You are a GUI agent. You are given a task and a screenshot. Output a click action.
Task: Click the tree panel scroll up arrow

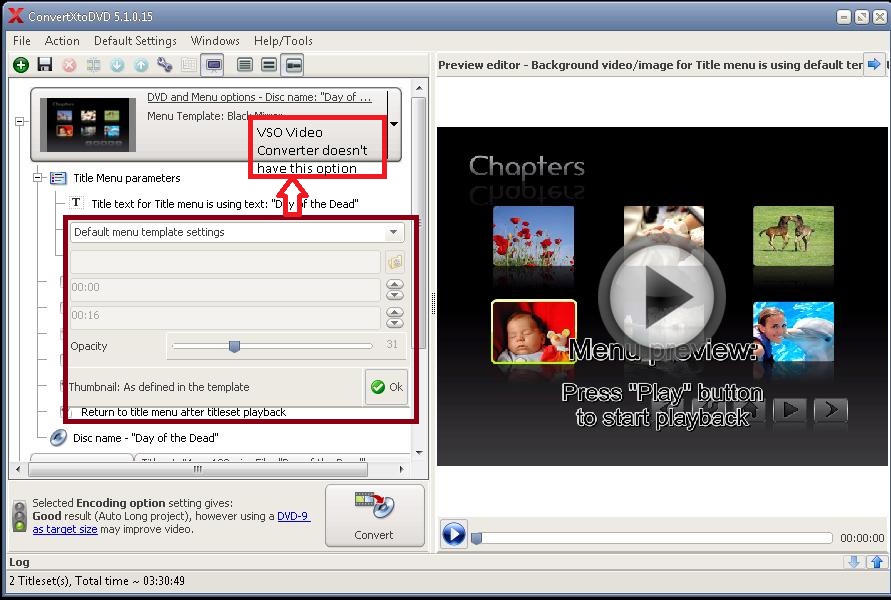(x=419, y=88)
